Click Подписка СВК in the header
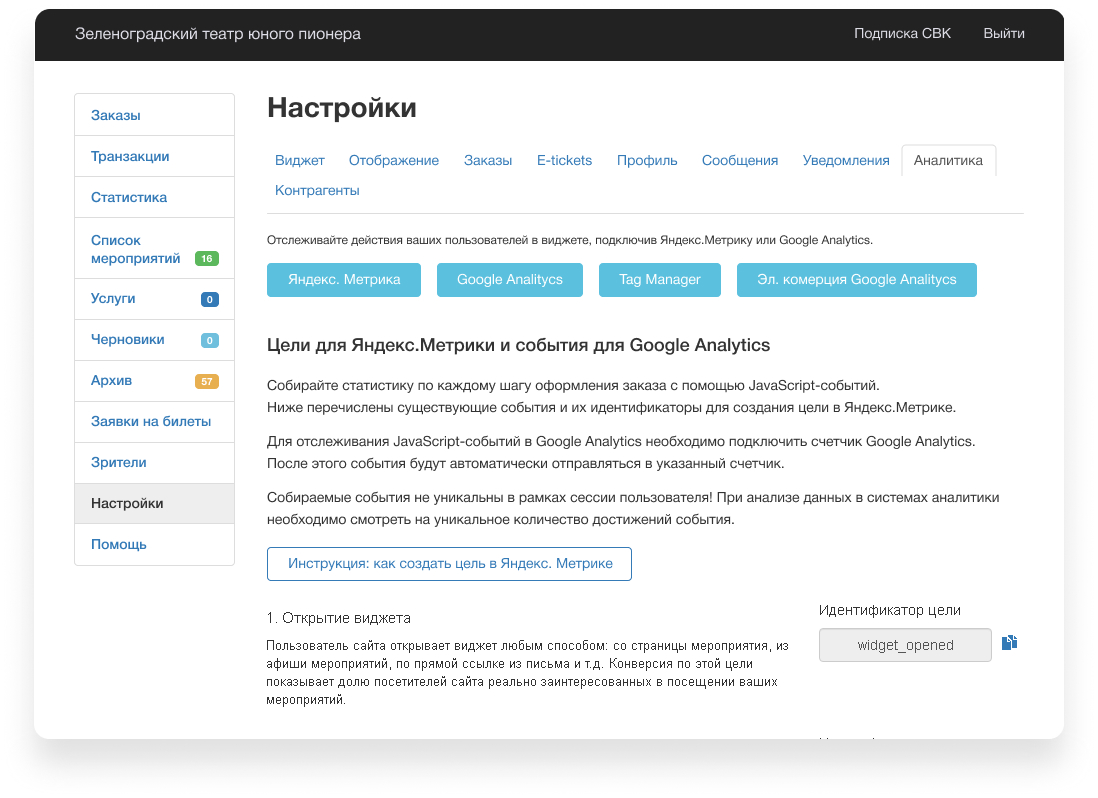The height and width of the screenshot is (798, 1098). (x=902, y=34)
